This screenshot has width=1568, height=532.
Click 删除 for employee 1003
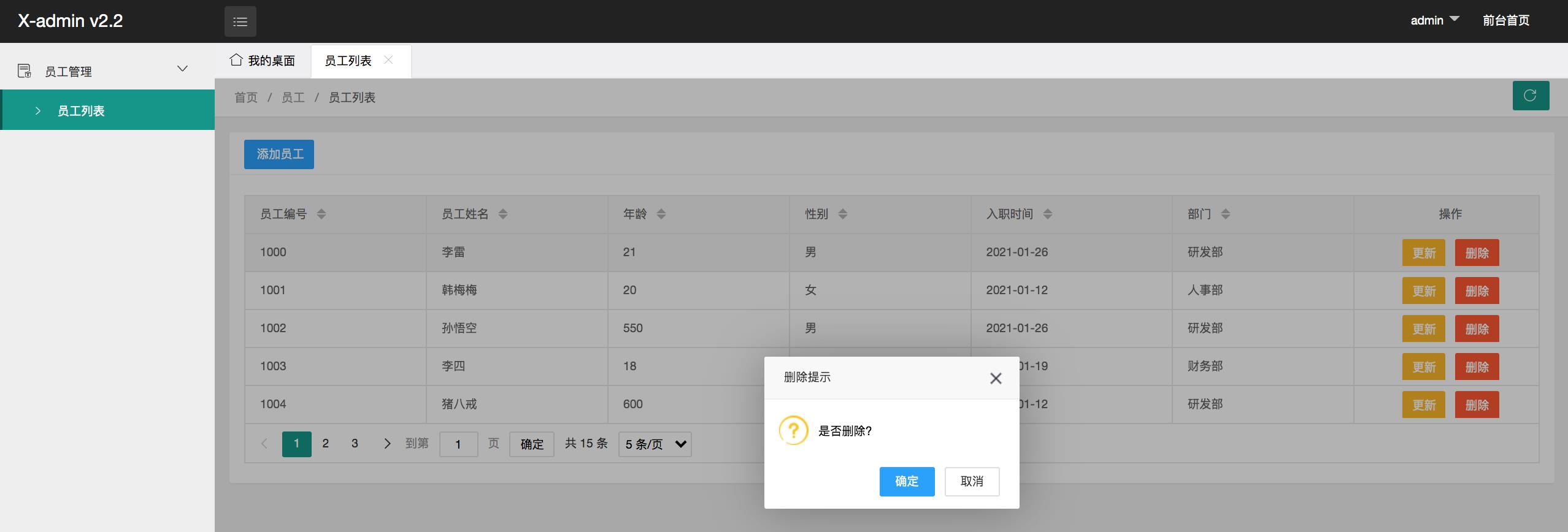coord(1477,367)
